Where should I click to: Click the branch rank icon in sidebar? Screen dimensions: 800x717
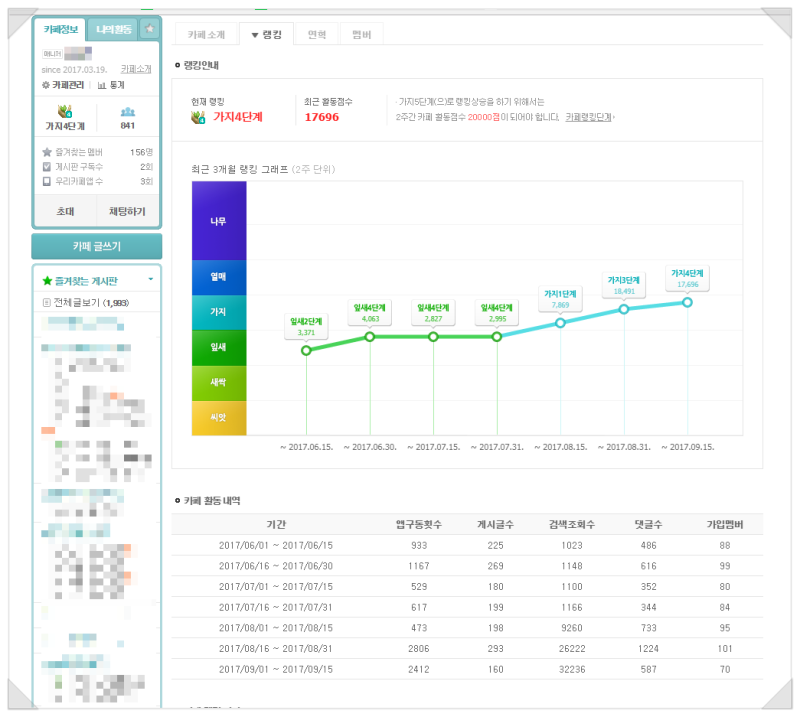[x=65, y=111]
